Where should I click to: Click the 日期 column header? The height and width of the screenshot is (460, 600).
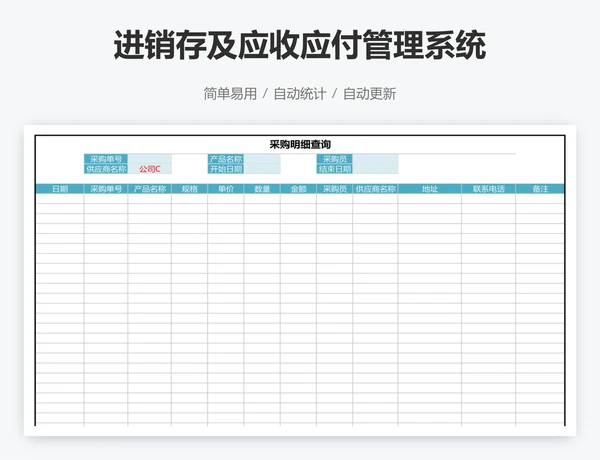[x=59, y=188]
